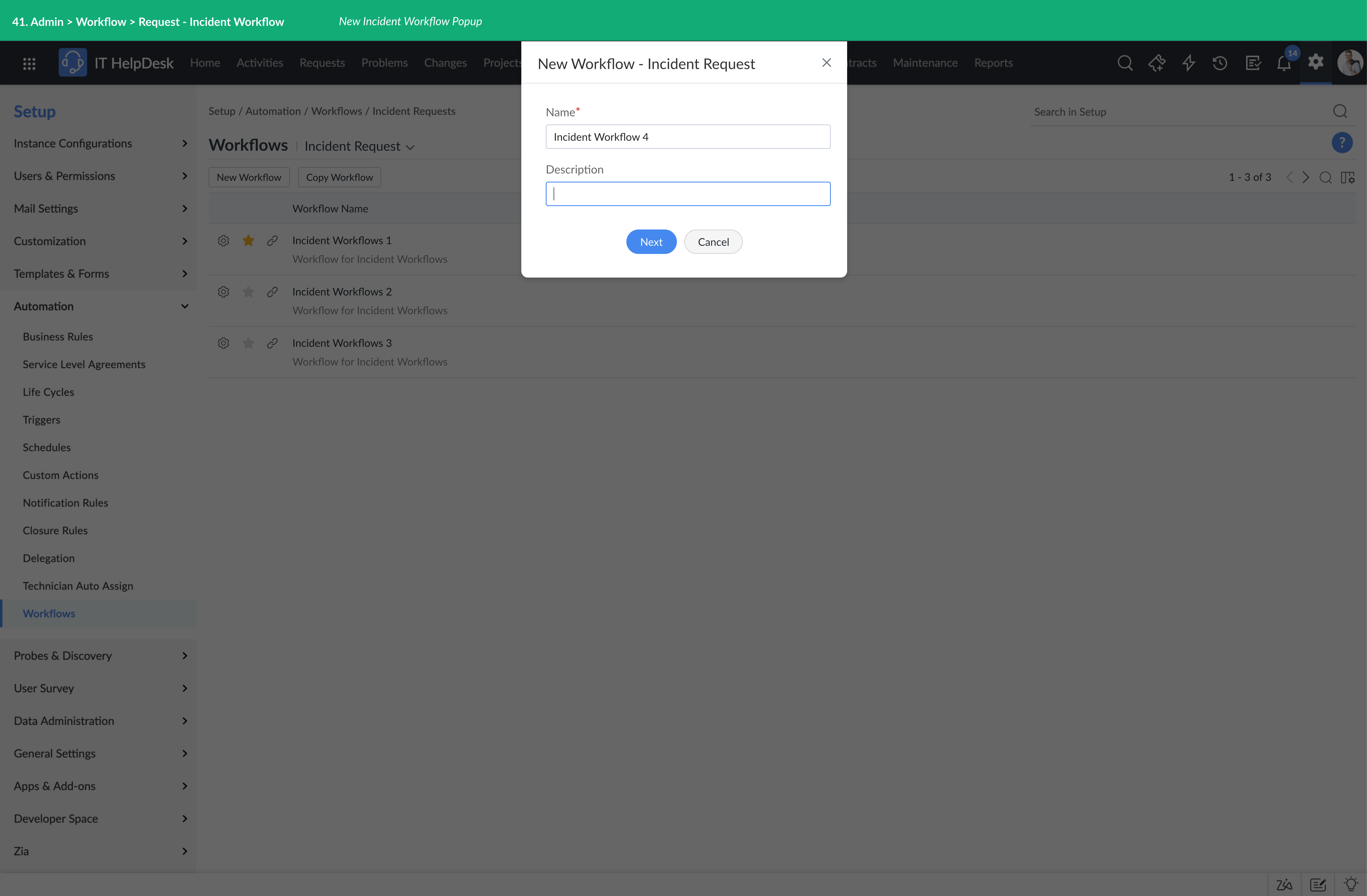Open Technician Auto Assign in sidebar

click(x=78, y=586)
